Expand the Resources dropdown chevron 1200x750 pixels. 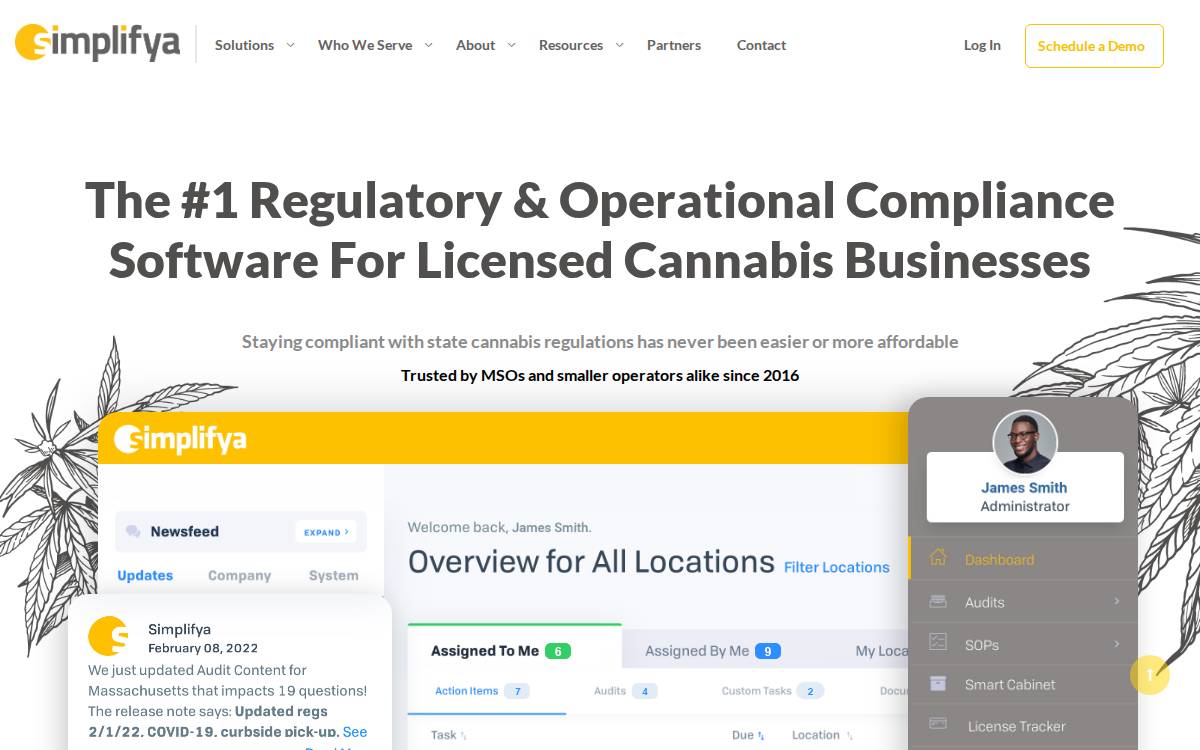tap(619, 45)
